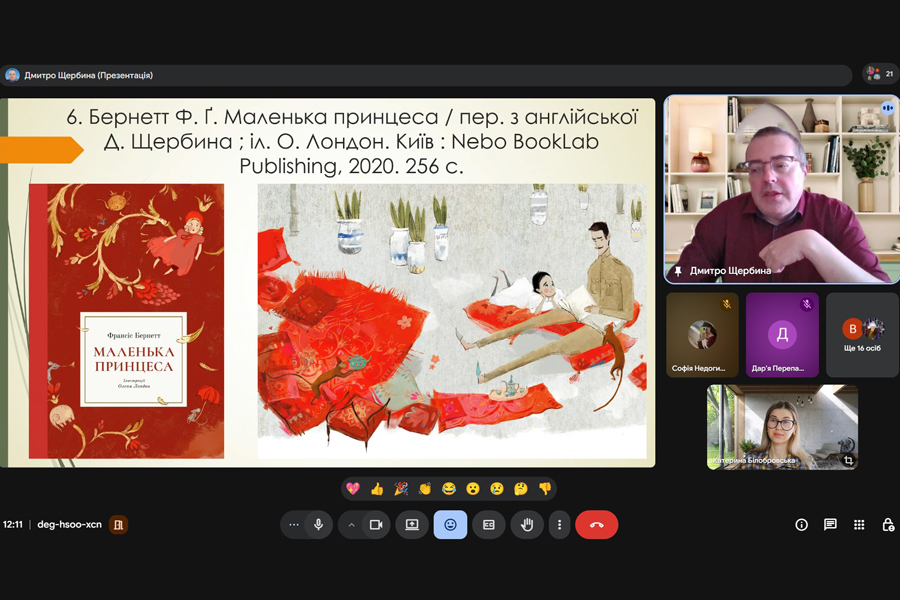Send the surprised face reaction
Viewport: 900px width, 600px height.
473,489
